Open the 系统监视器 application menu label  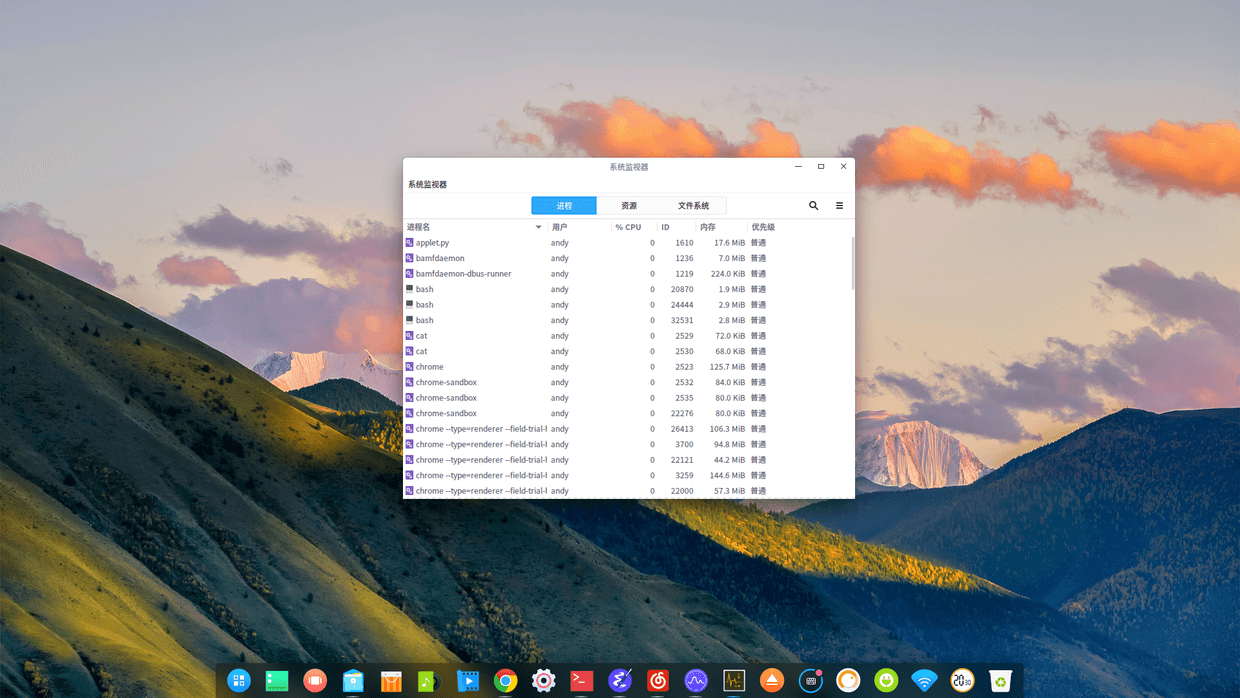tap(428, 184)
